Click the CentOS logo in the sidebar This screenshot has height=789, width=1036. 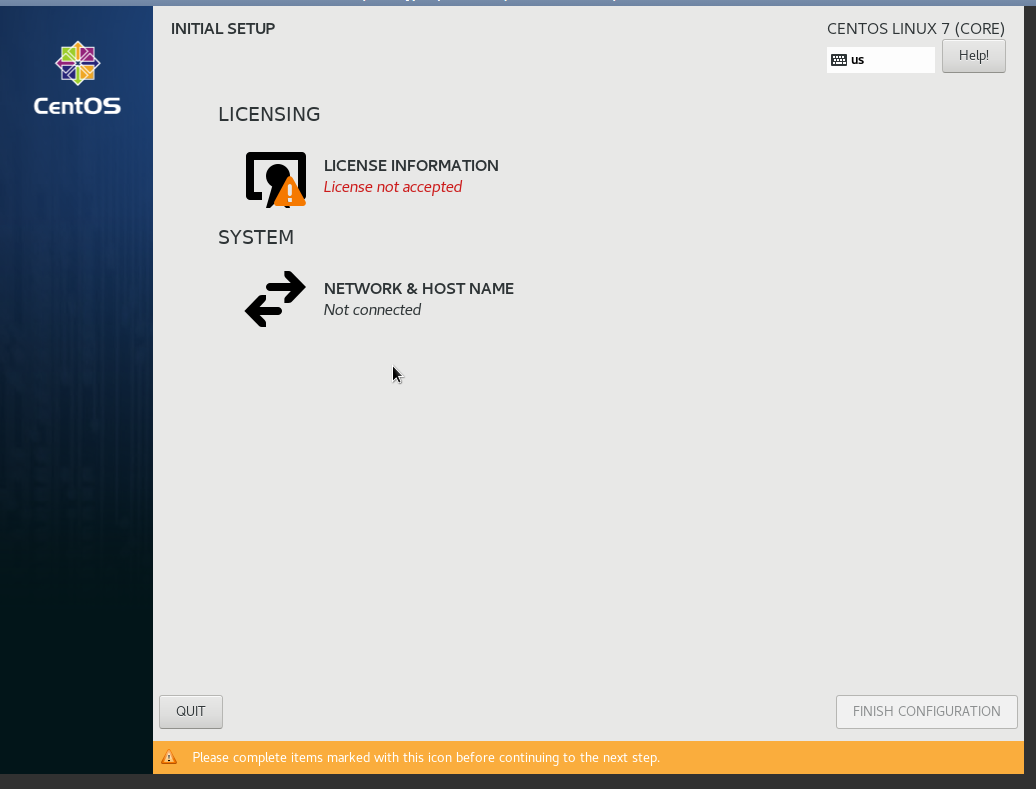tap(77, 78)
